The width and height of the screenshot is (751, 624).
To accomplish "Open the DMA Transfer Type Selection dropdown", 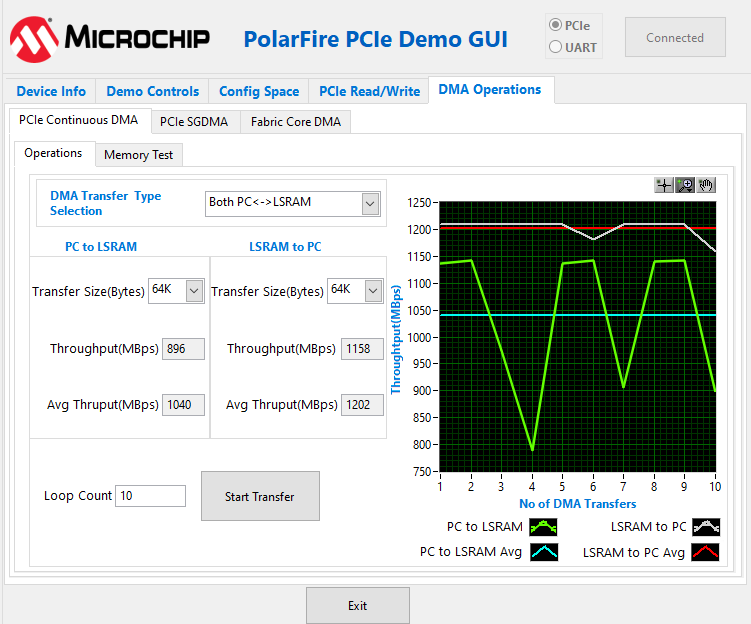I will pos(370,203).
